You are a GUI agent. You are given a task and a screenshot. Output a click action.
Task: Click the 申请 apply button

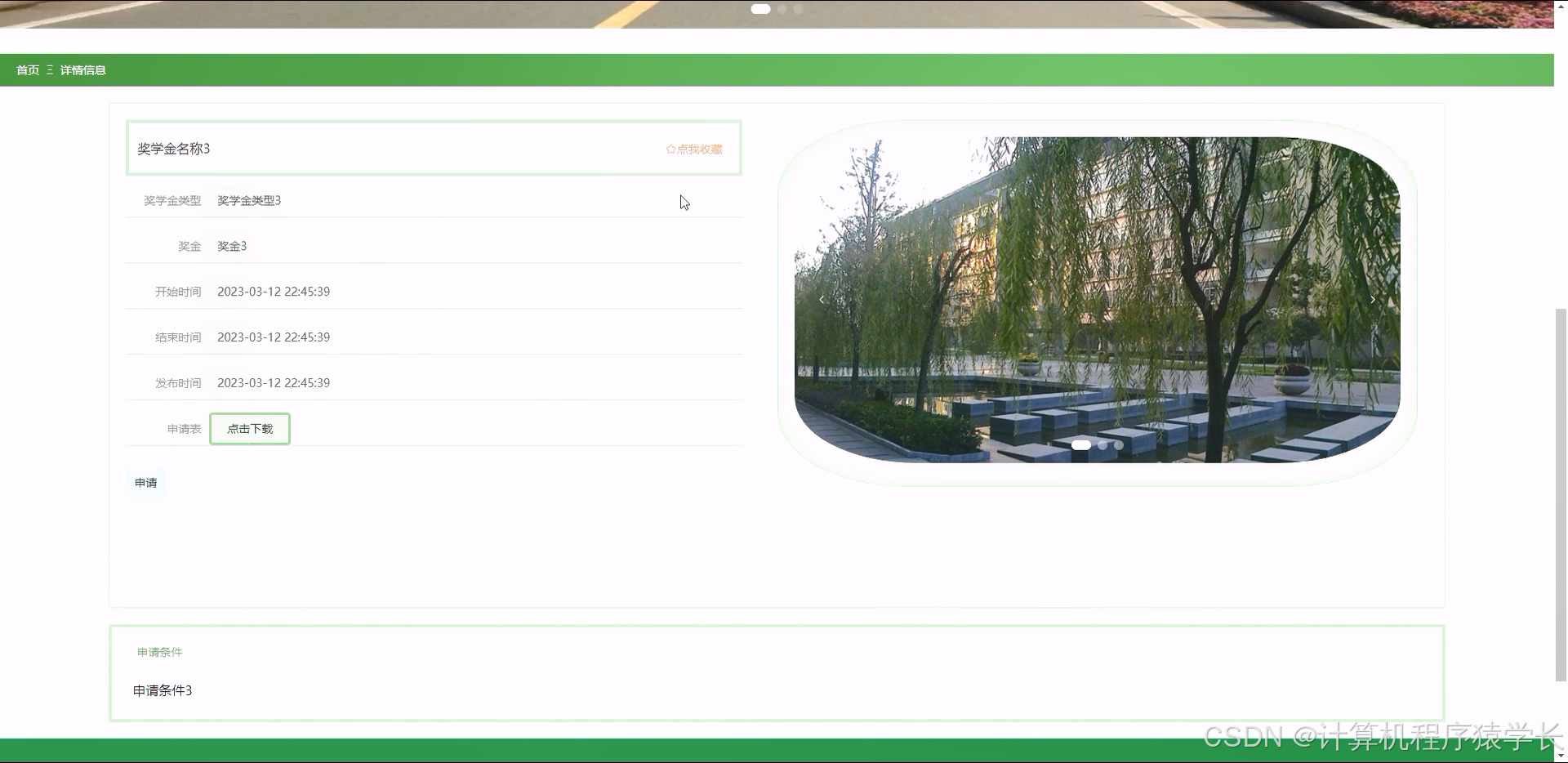point(146,483)
